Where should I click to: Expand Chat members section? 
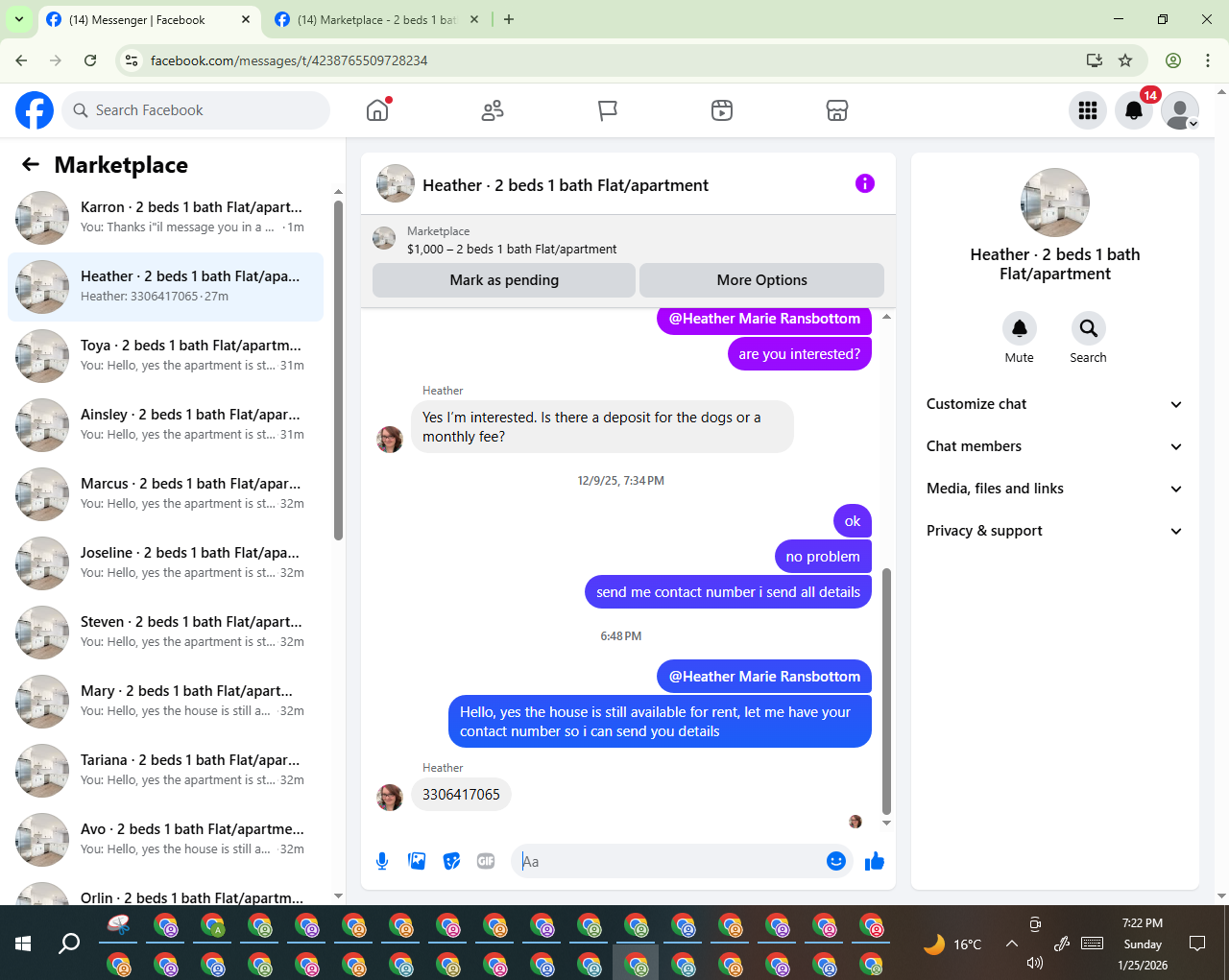1055,446
